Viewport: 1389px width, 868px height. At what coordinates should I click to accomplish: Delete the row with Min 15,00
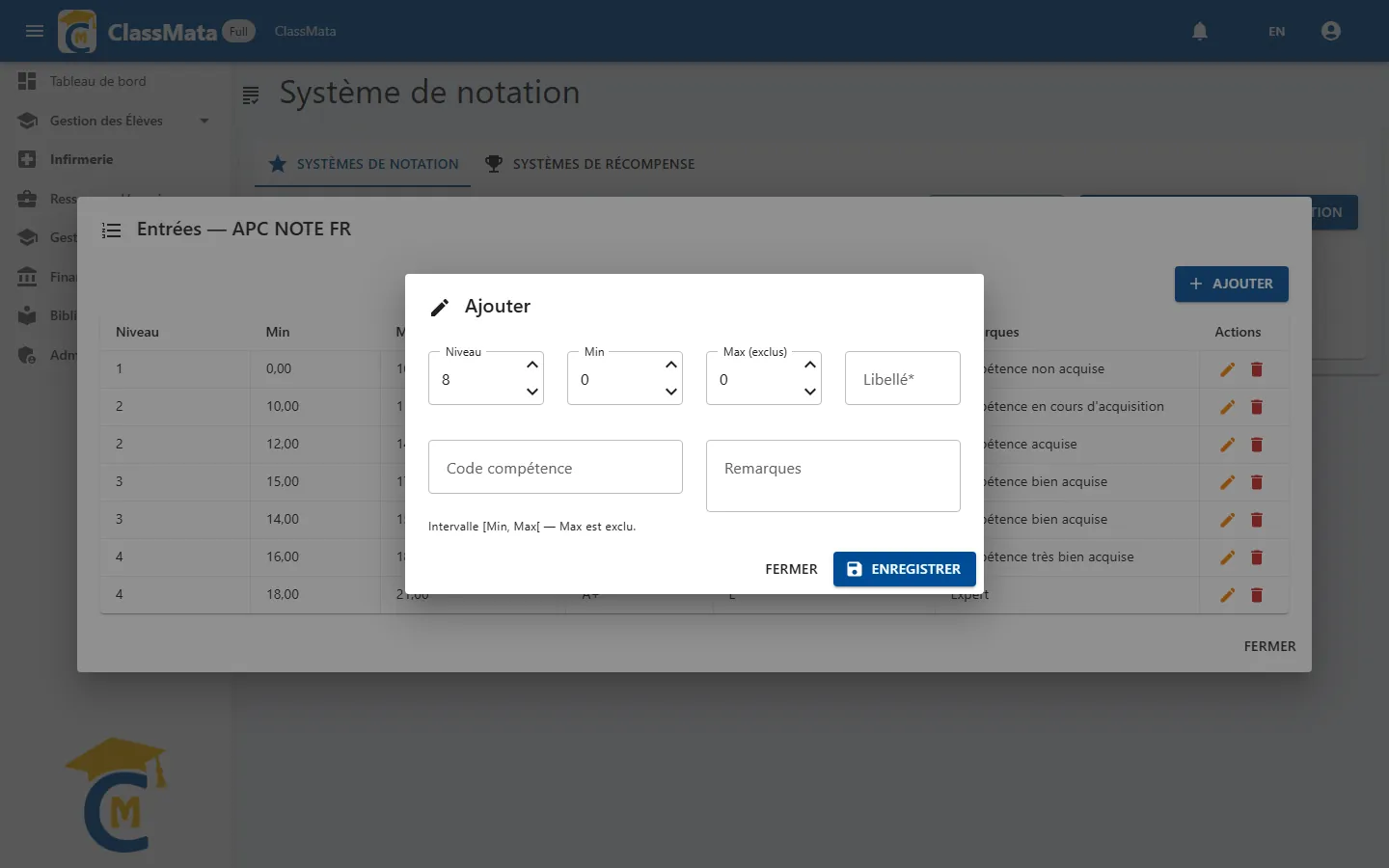coord(1256,482)
